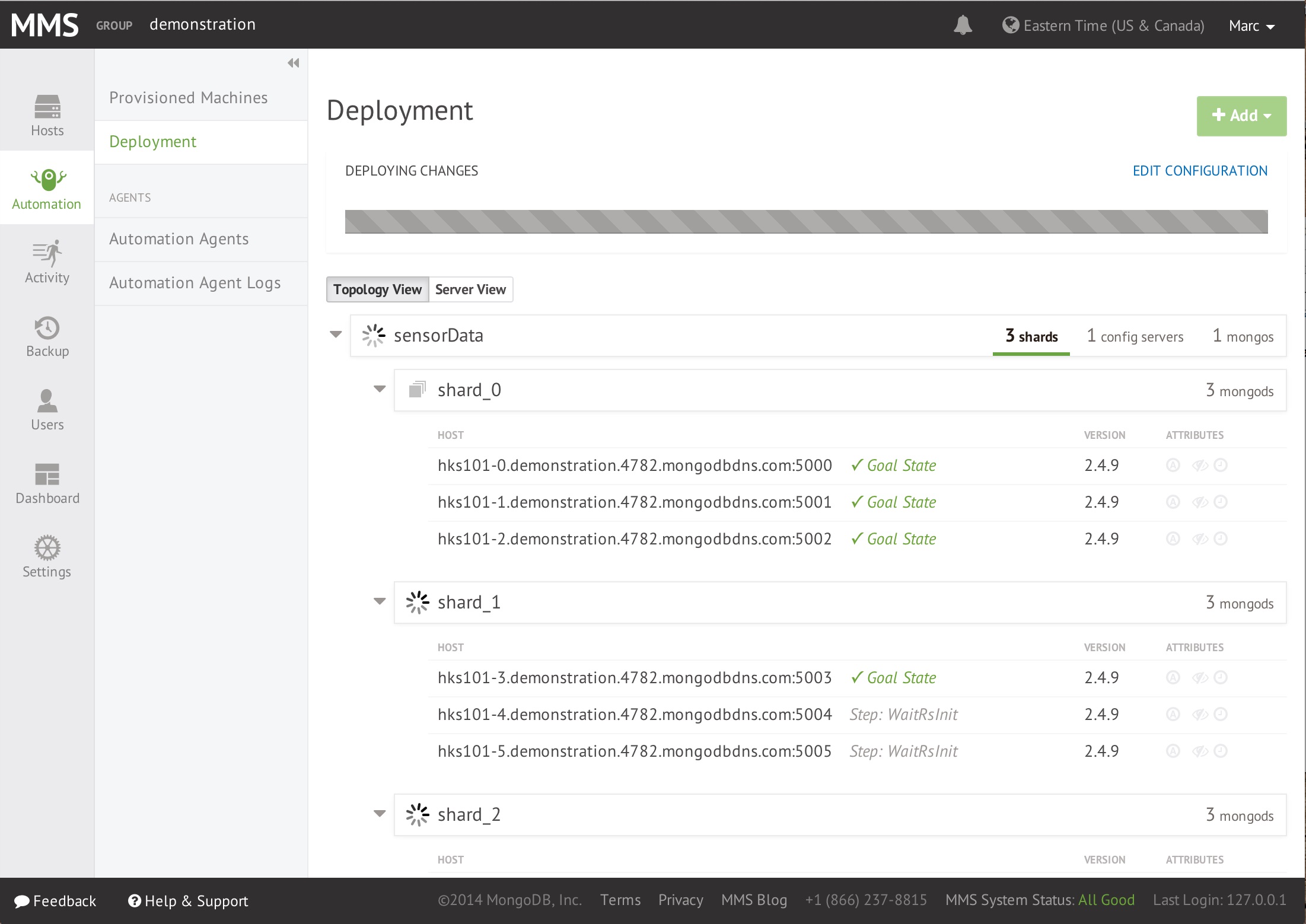Click the green Add button
The height and width of the screenshot is (924, 1306).
point(1241,116)
